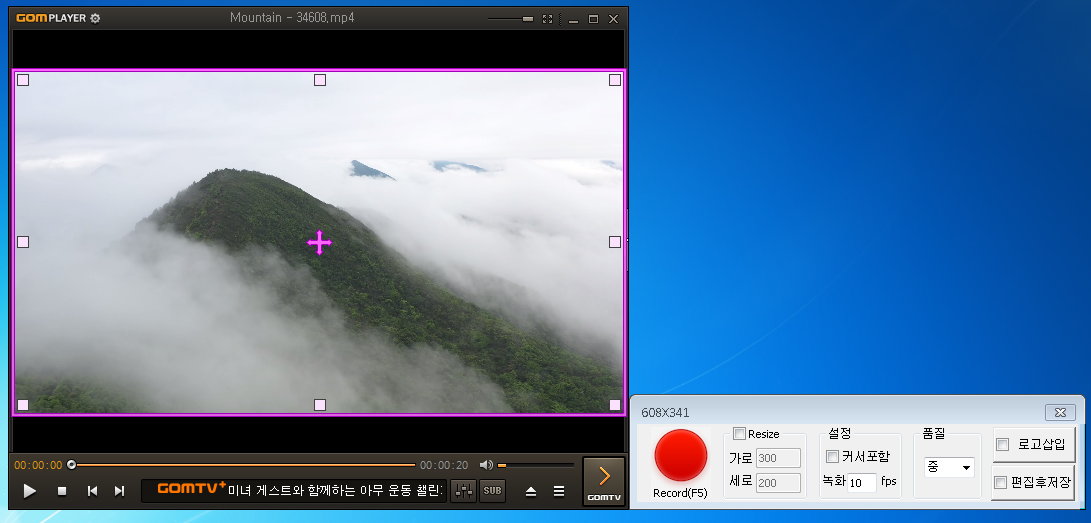Play the Mountain video
Viewport: 1091px width, 523px height.
tap(29, 491)
